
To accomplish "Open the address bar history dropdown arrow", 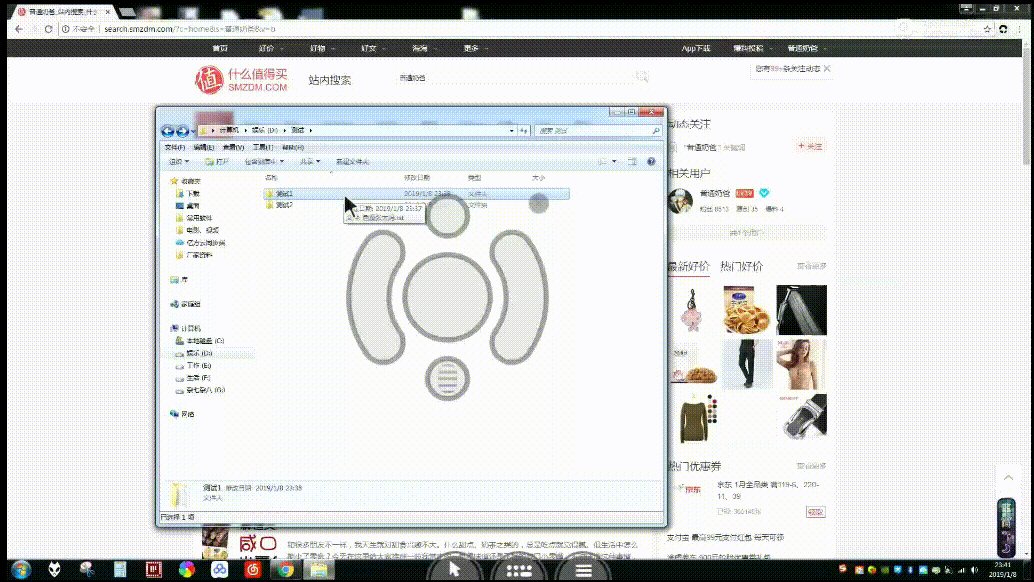I will coord(512,131).
